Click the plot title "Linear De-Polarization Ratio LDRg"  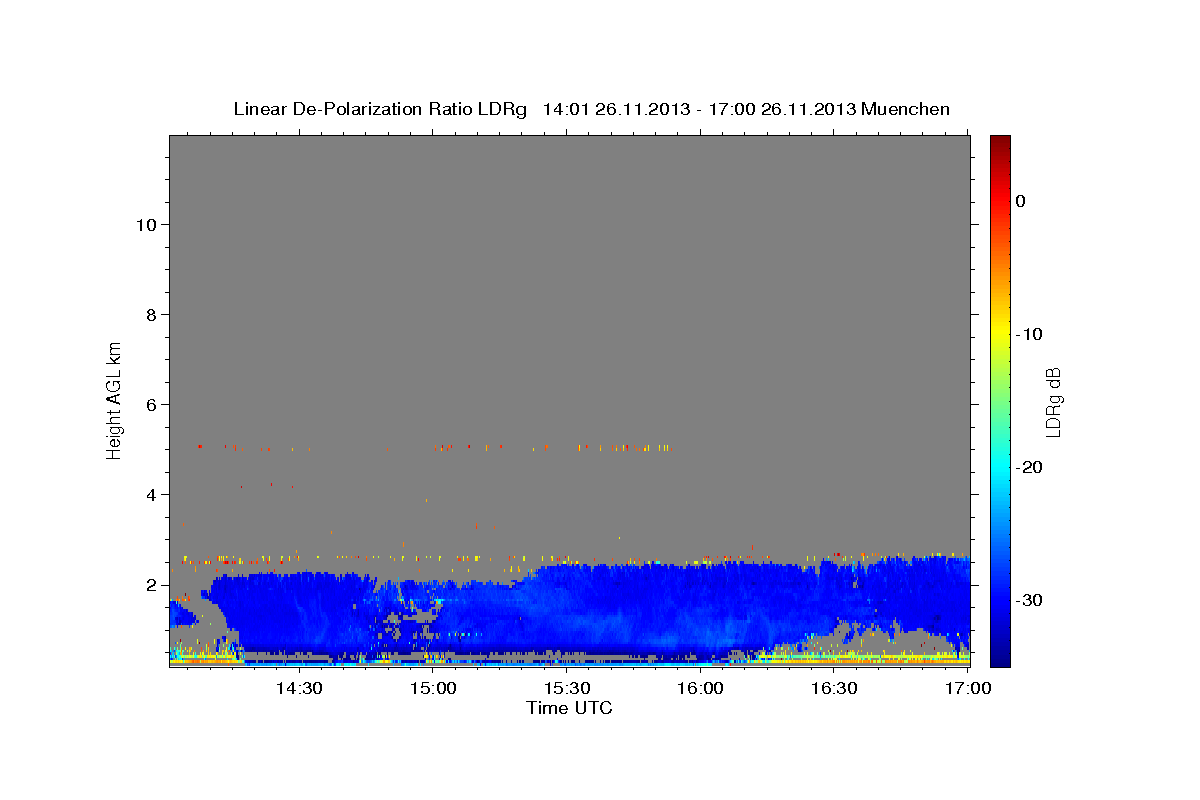pyautogui.click(x=380, y=109)
